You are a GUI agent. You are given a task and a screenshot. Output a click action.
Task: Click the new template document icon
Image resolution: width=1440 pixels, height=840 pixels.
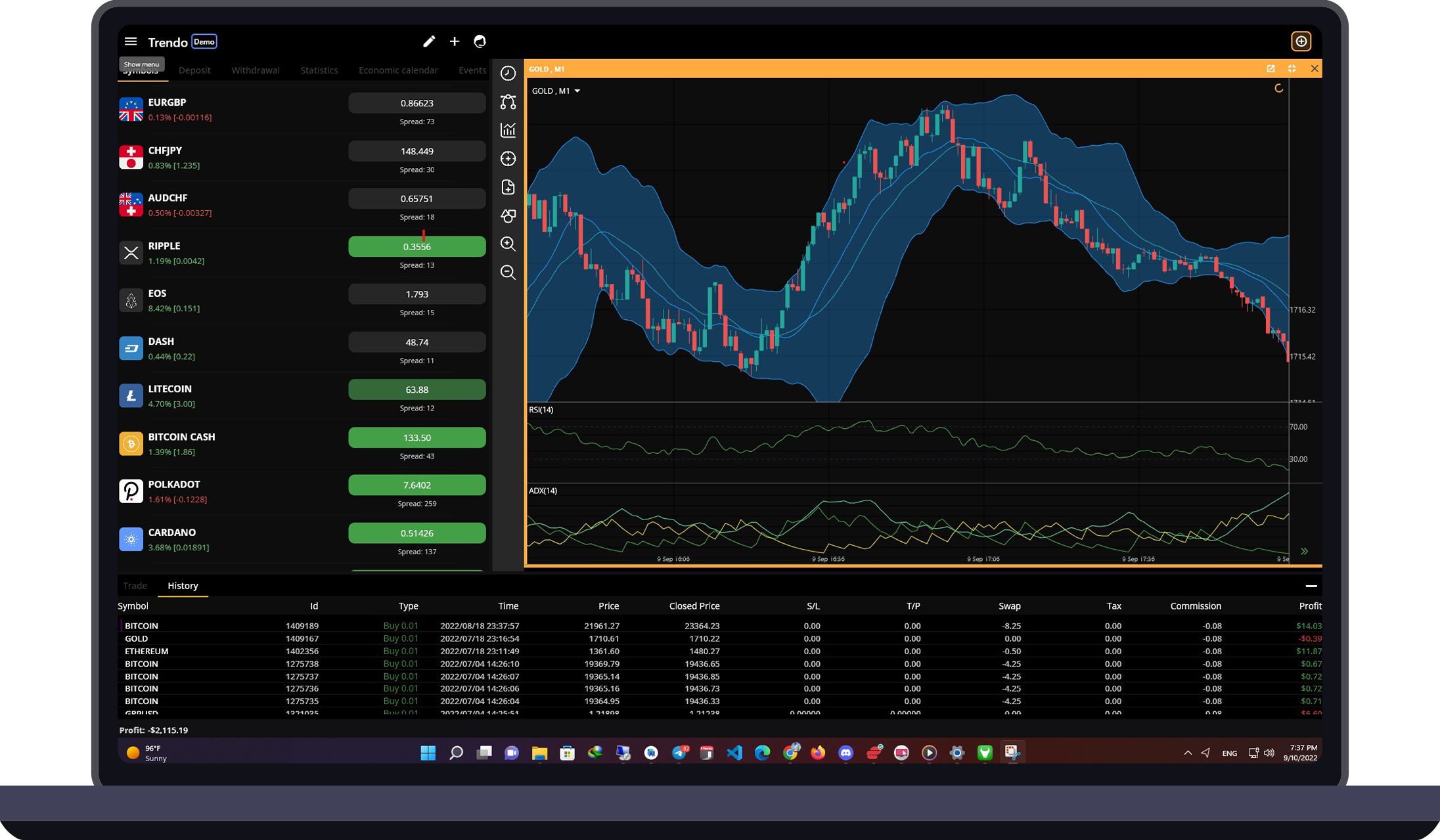point(508,187)
